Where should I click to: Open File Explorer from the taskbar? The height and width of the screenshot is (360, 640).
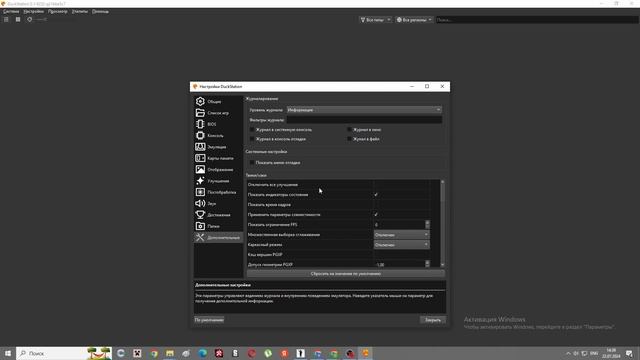coord(170,353)
